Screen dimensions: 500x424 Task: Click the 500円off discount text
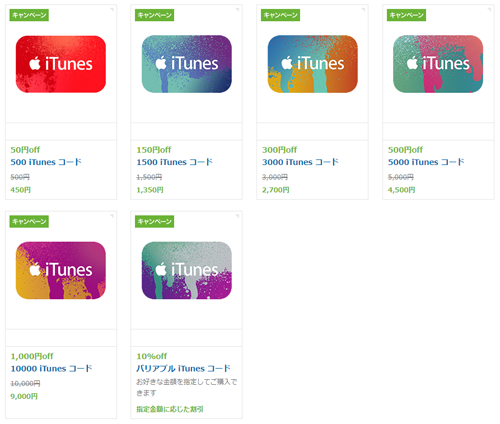pos(405,150)
